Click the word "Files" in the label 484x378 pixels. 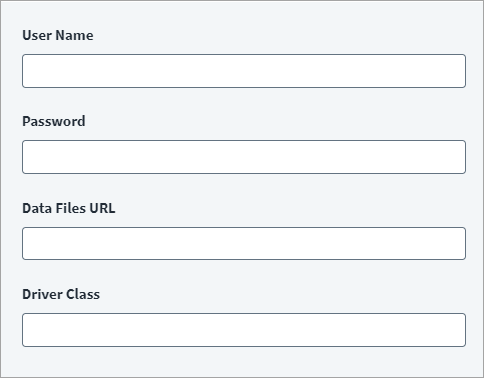[71, 208]
